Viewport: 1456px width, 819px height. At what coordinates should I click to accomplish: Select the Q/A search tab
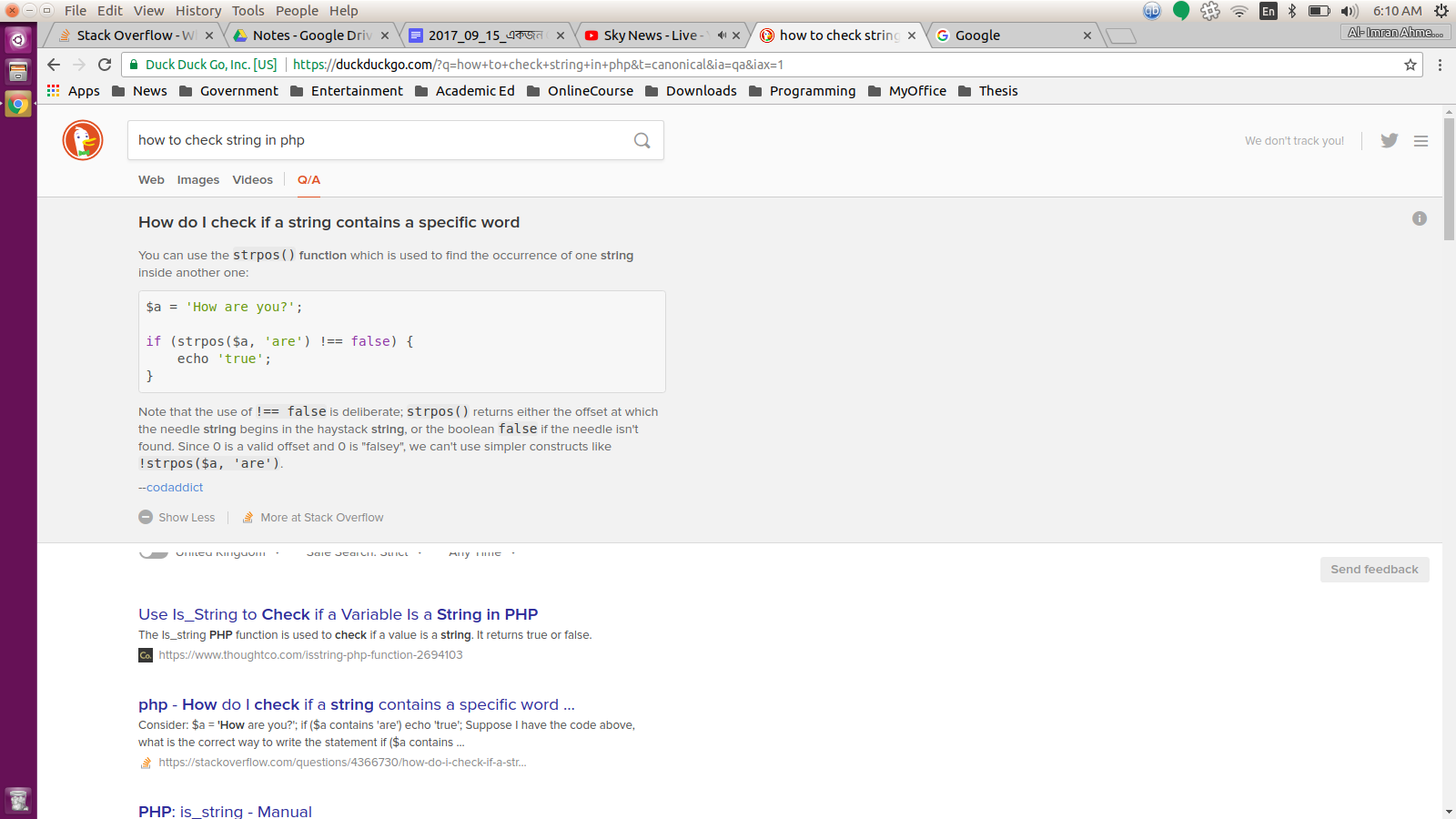(x=308, y=179)
